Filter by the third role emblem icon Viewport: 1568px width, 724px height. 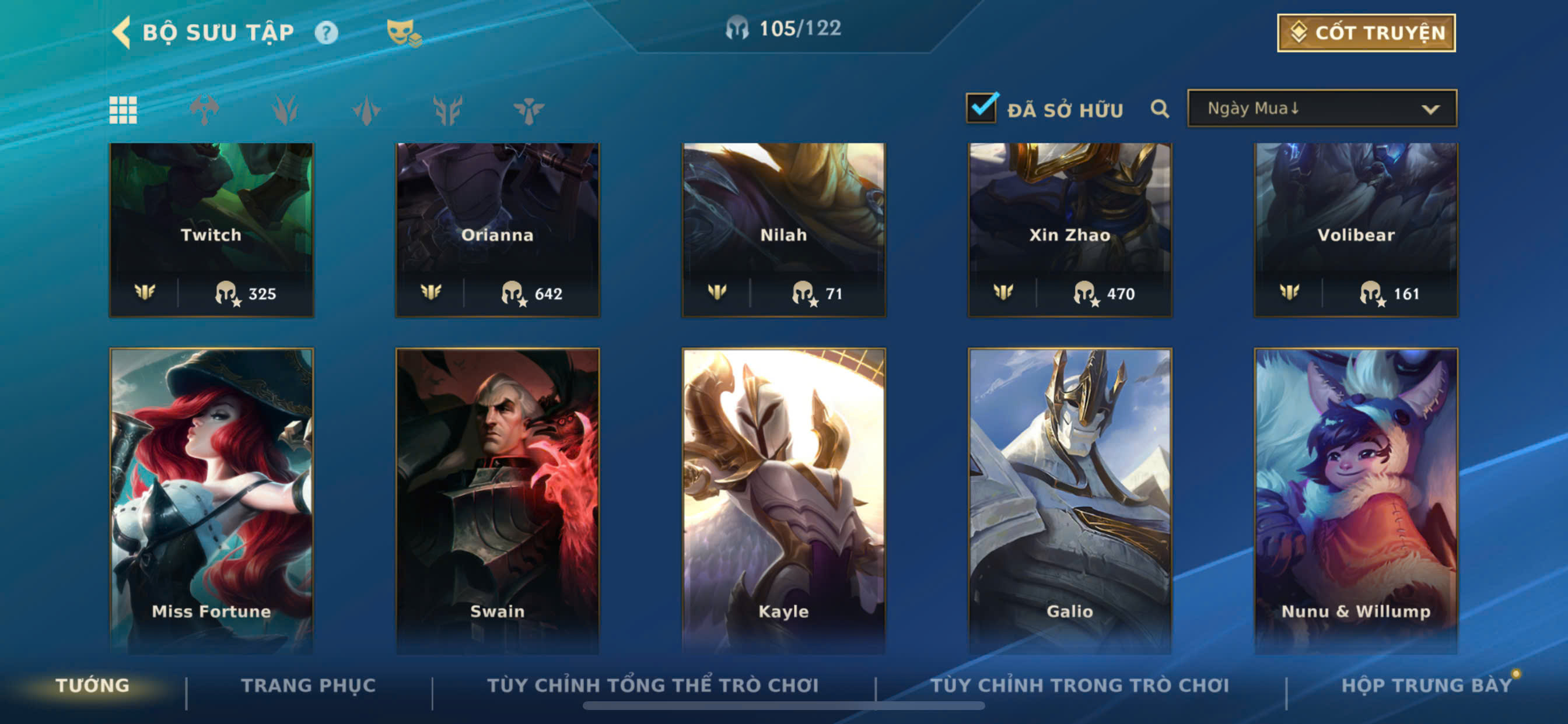coord(366,110)
